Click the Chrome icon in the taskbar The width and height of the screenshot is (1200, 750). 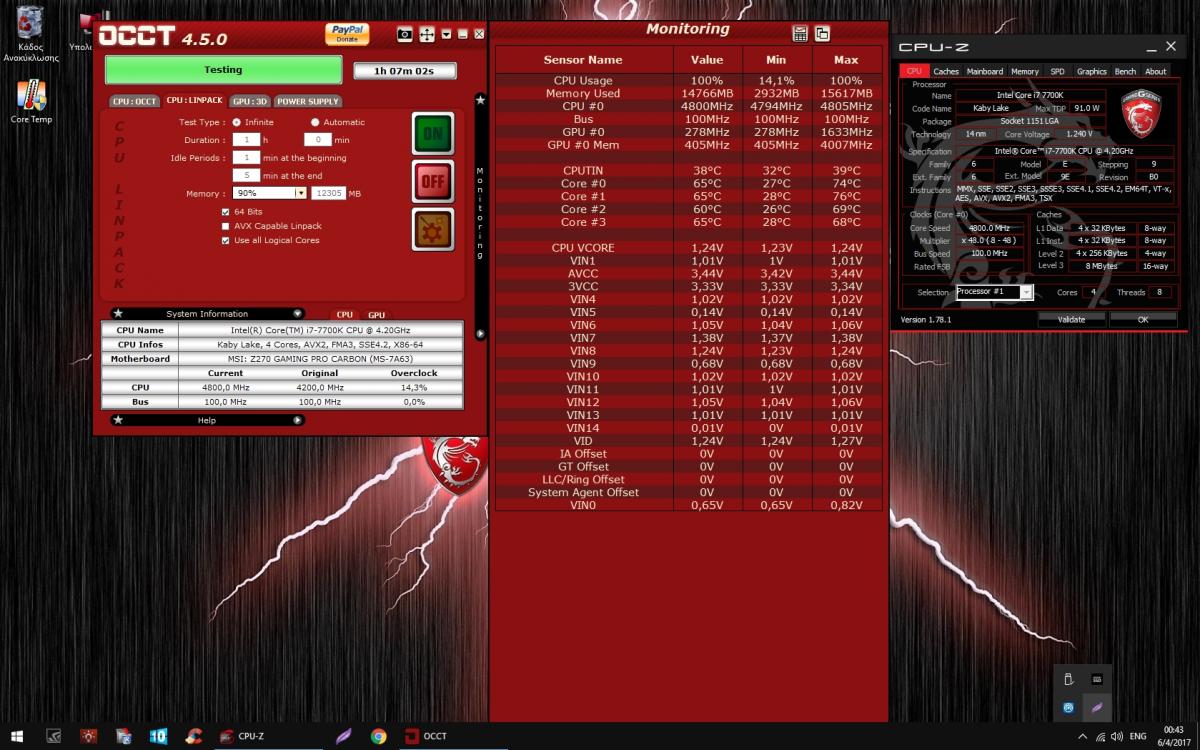coord(378,736)
